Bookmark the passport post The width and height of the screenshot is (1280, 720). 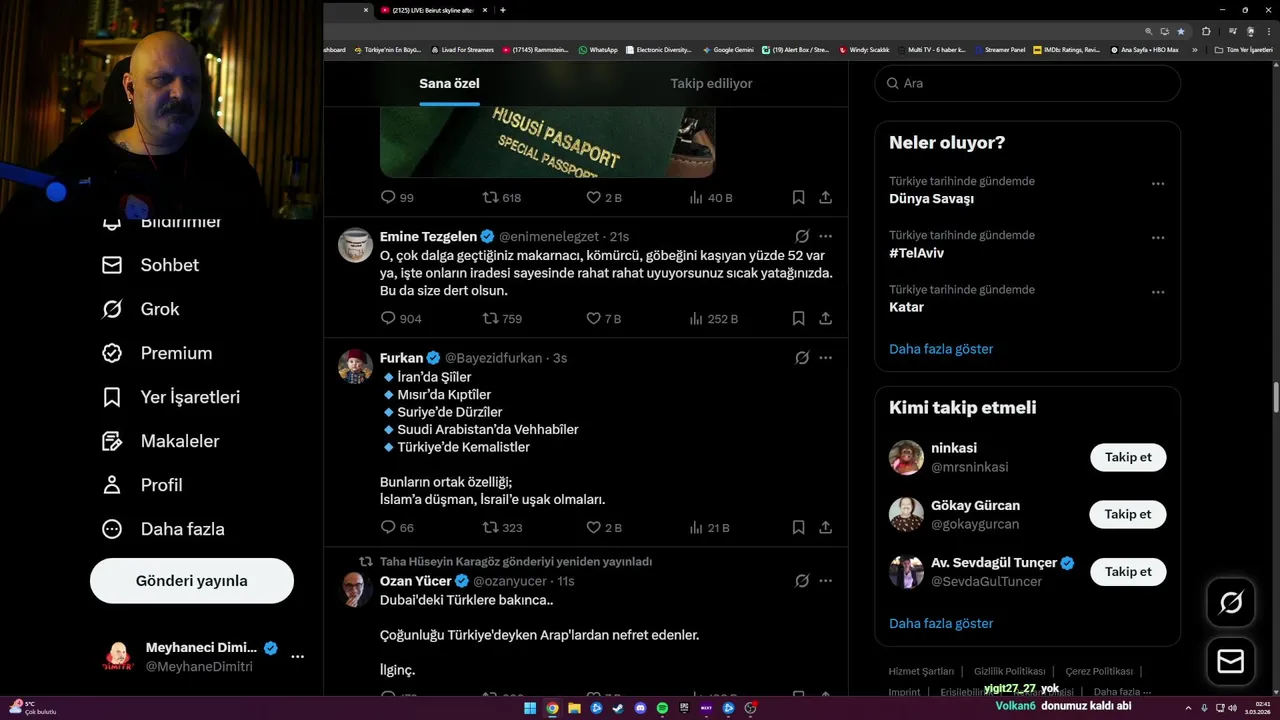[798, 198]
